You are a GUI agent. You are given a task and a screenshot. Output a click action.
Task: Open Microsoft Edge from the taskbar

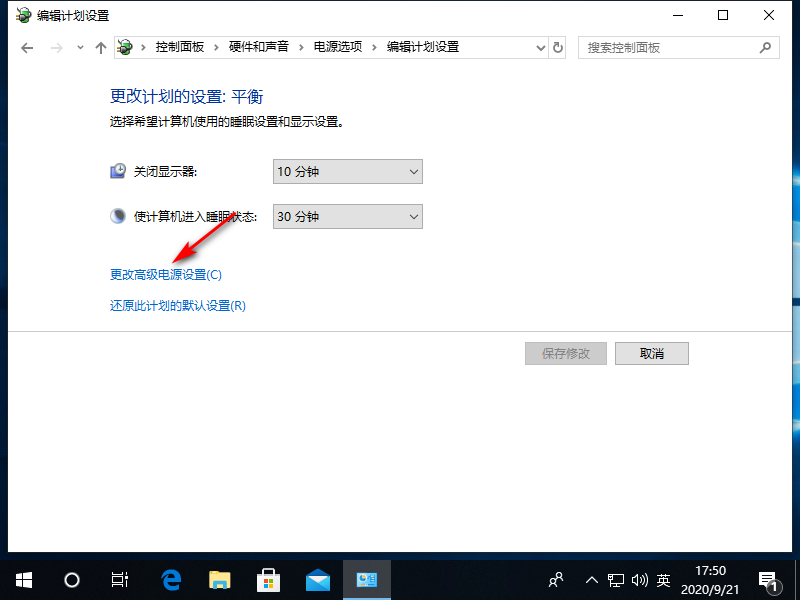171,580
